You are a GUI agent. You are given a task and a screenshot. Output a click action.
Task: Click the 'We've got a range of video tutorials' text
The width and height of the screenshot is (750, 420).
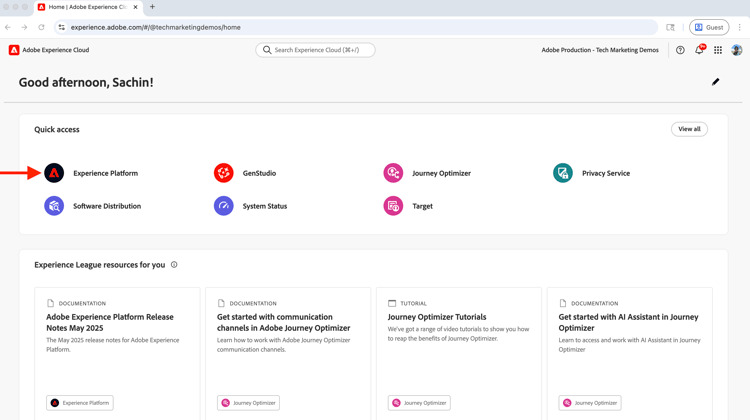pos(458,333)
